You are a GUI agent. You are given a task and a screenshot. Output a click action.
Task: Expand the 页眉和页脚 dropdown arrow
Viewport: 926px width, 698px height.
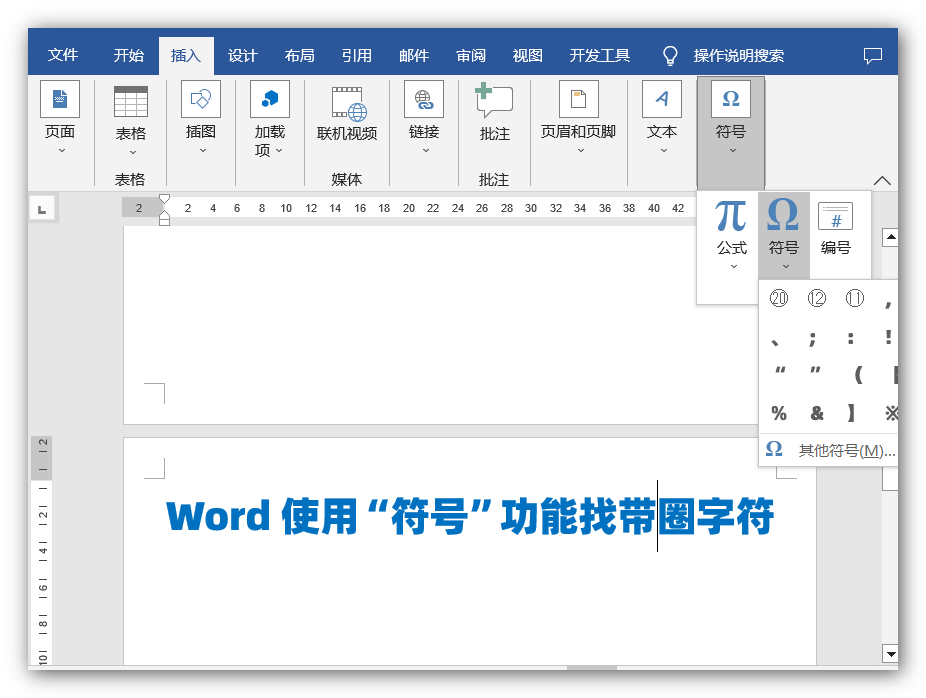(x=581, y=151)
